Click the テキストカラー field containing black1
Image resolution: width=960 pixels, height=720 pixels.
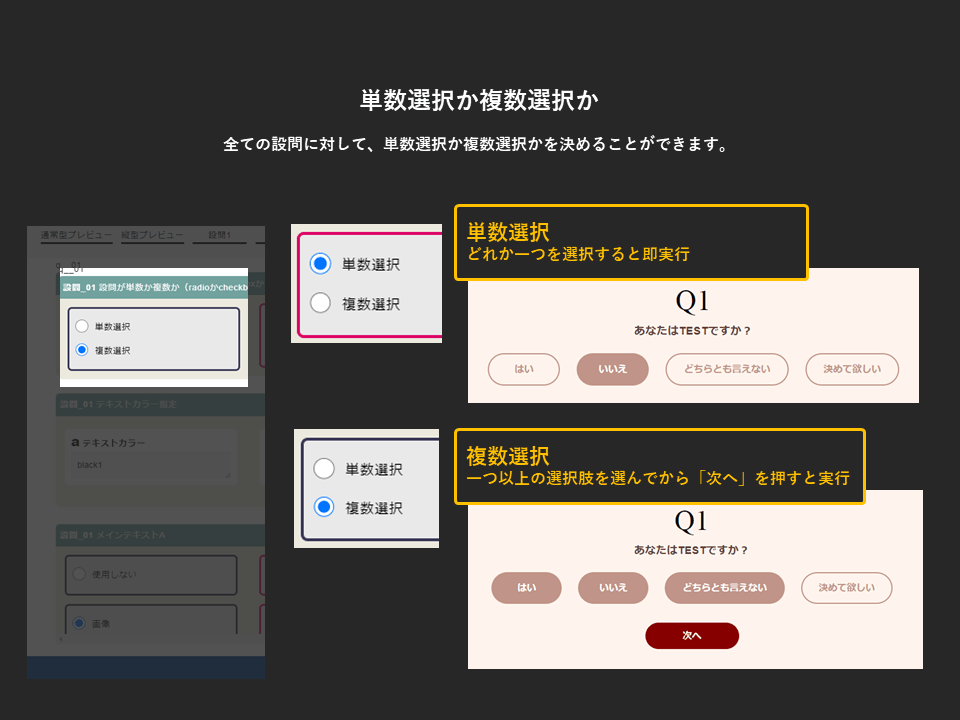click(150, 465)
